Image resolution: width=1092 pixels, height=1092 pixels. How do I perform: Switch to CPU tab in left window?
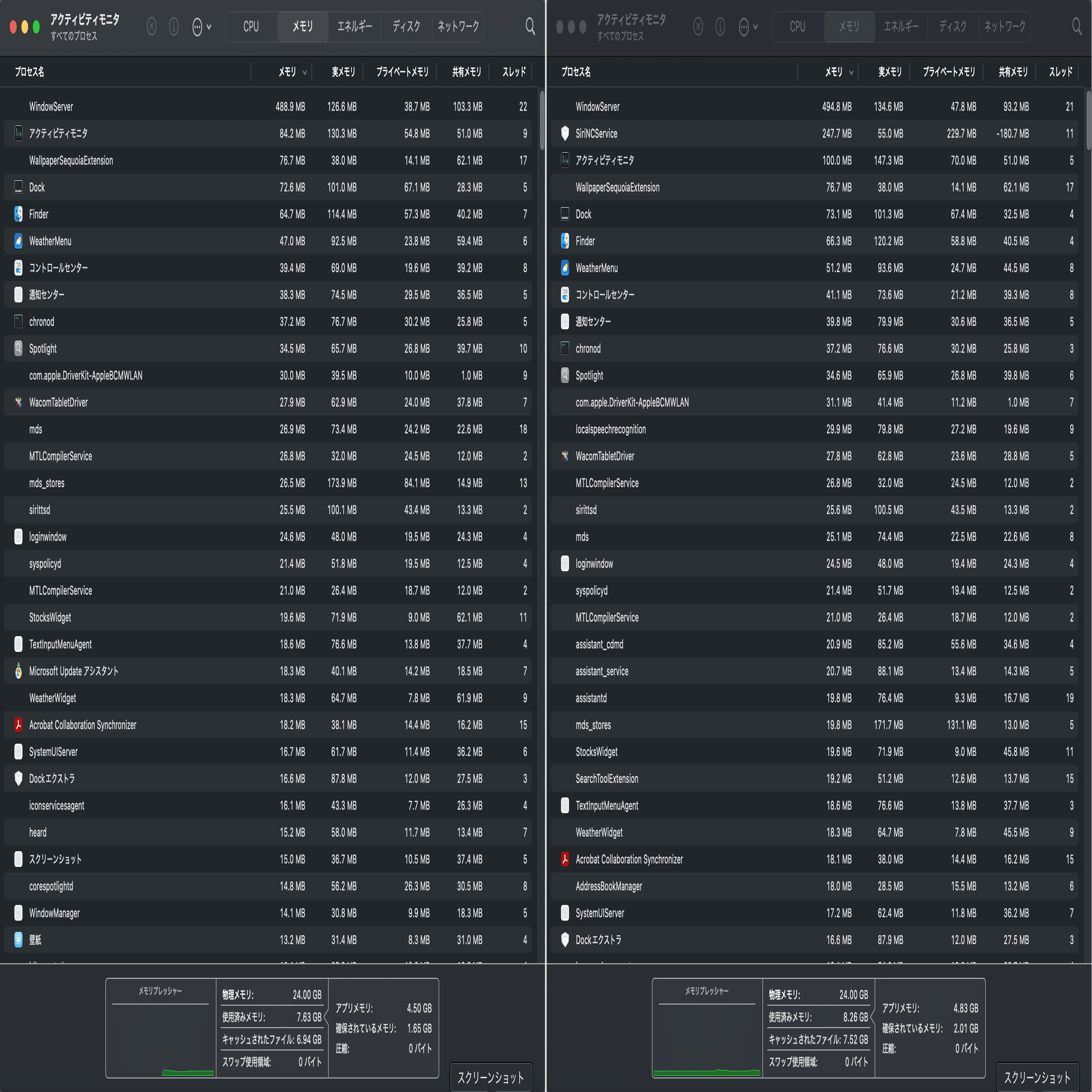click(x=251, y=26)
